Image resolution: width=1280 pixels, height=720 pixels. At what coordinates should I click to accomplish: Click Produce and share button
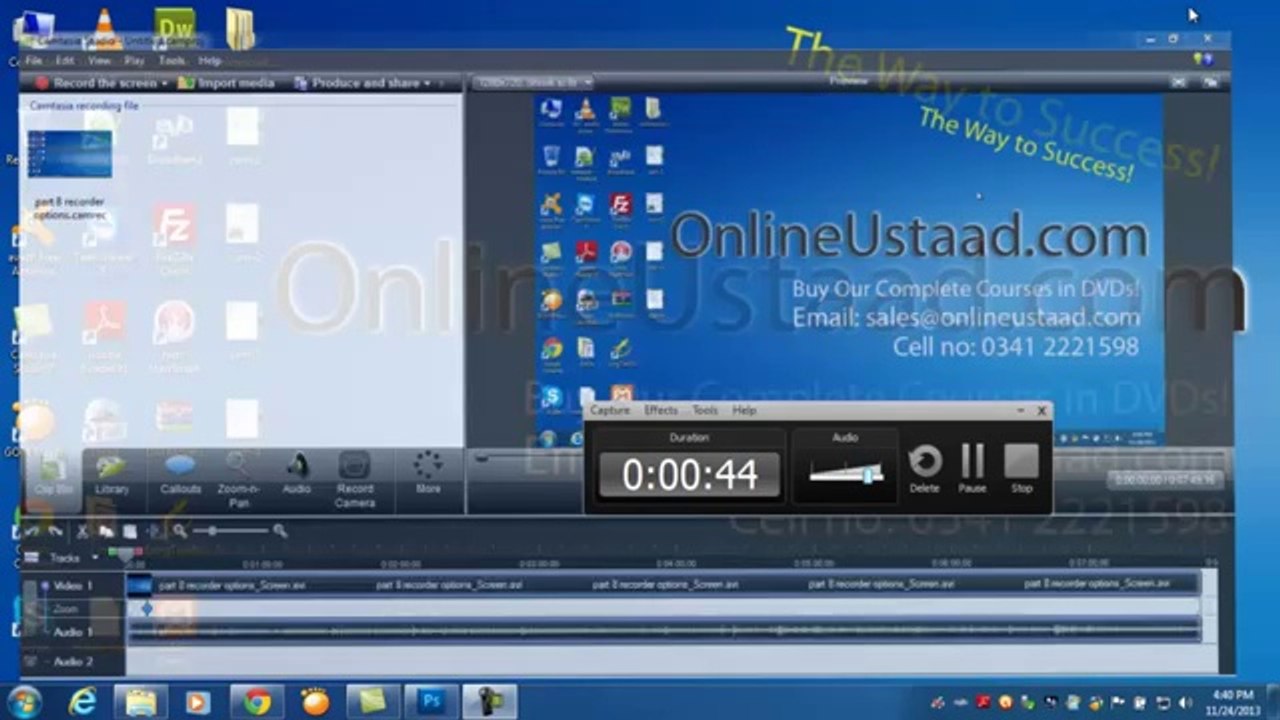pyautogui.click(x=356, y=83)
